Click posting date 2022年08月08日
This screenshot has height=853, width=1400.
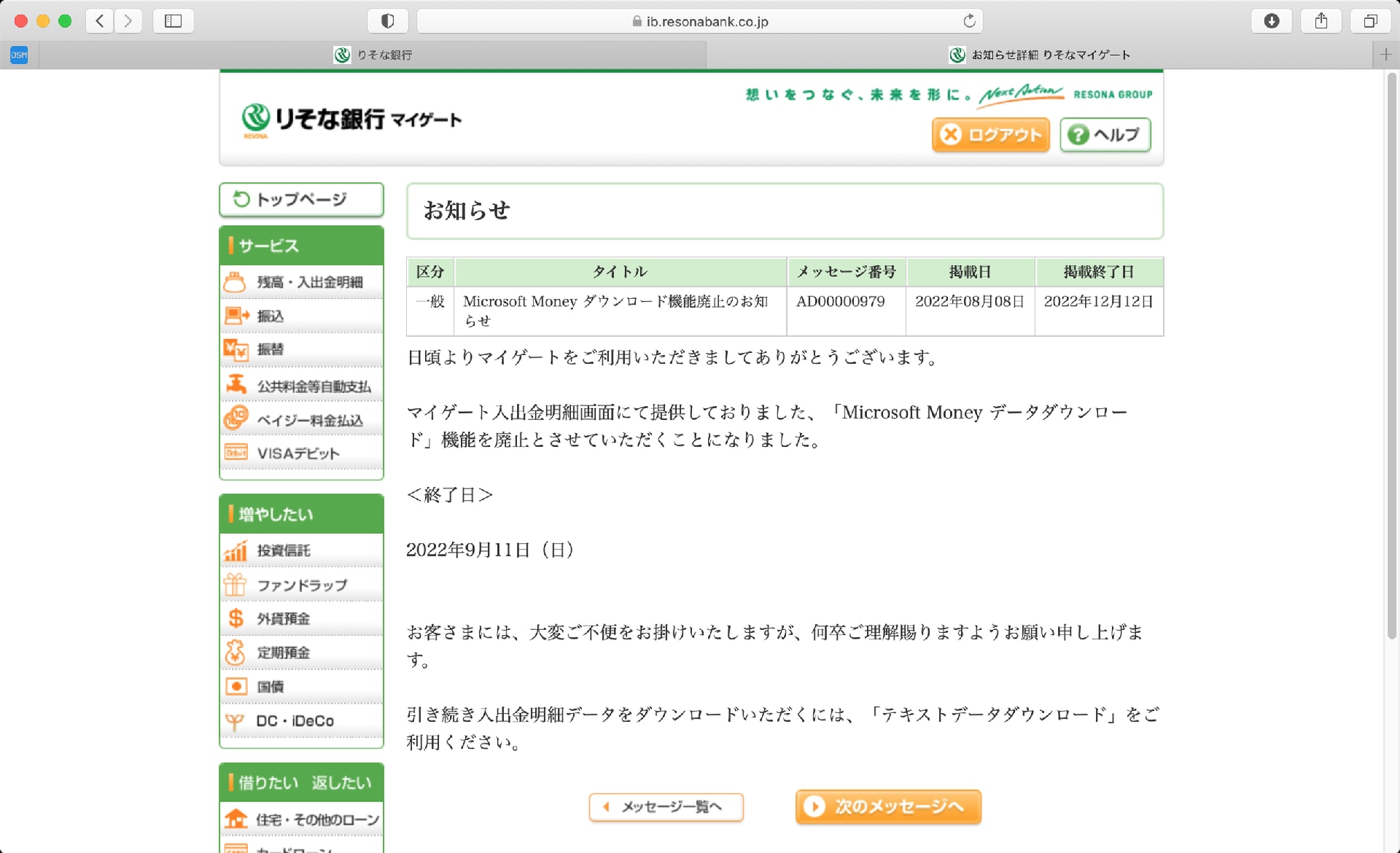click(x=970, y=302)
